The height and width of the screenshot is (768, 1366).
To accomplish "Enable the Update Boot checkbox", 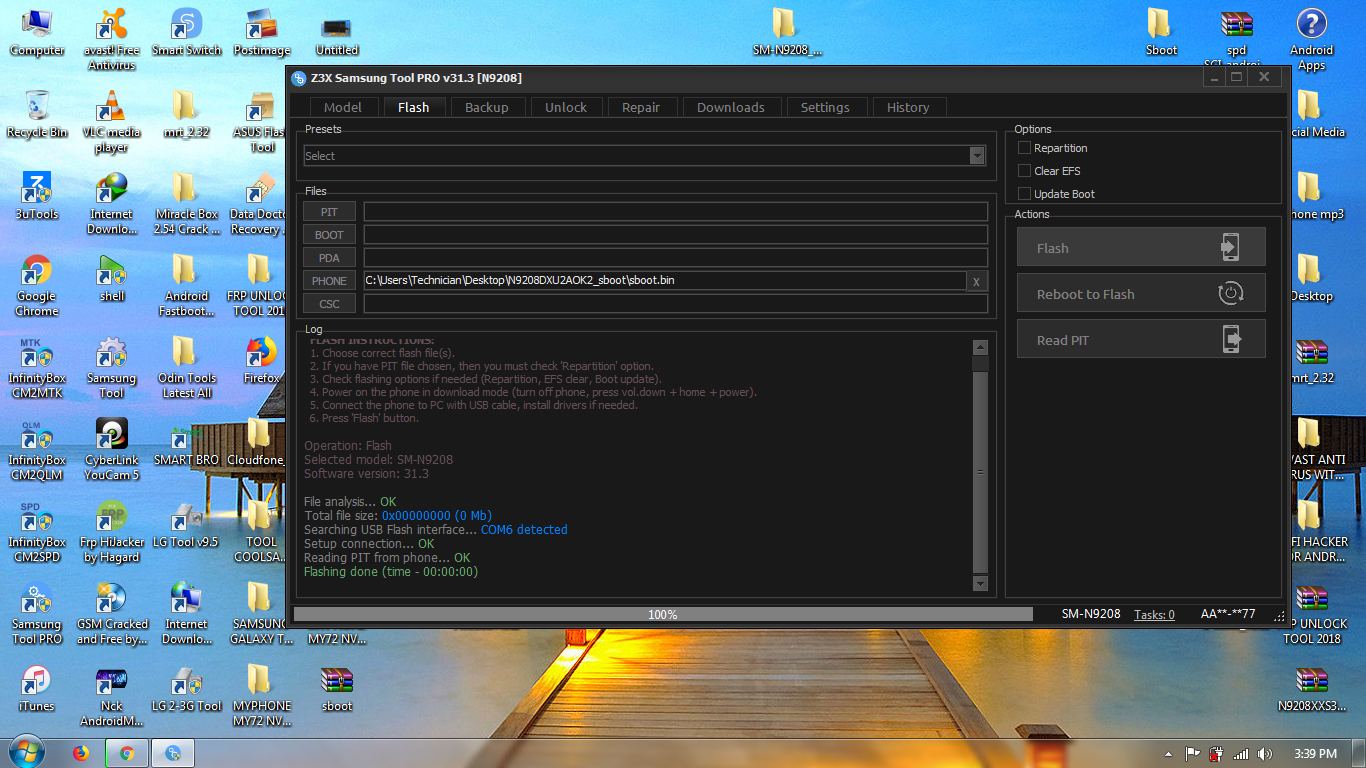I will [x=1024, y=194].
